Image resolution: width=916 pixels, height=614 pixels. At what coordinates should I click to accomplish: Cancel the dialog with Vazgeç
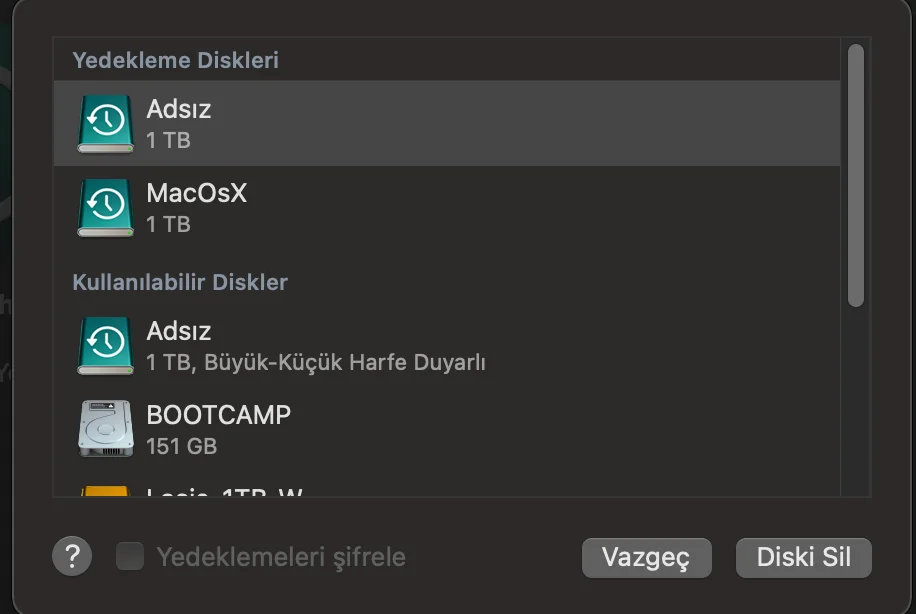[647, 557]
